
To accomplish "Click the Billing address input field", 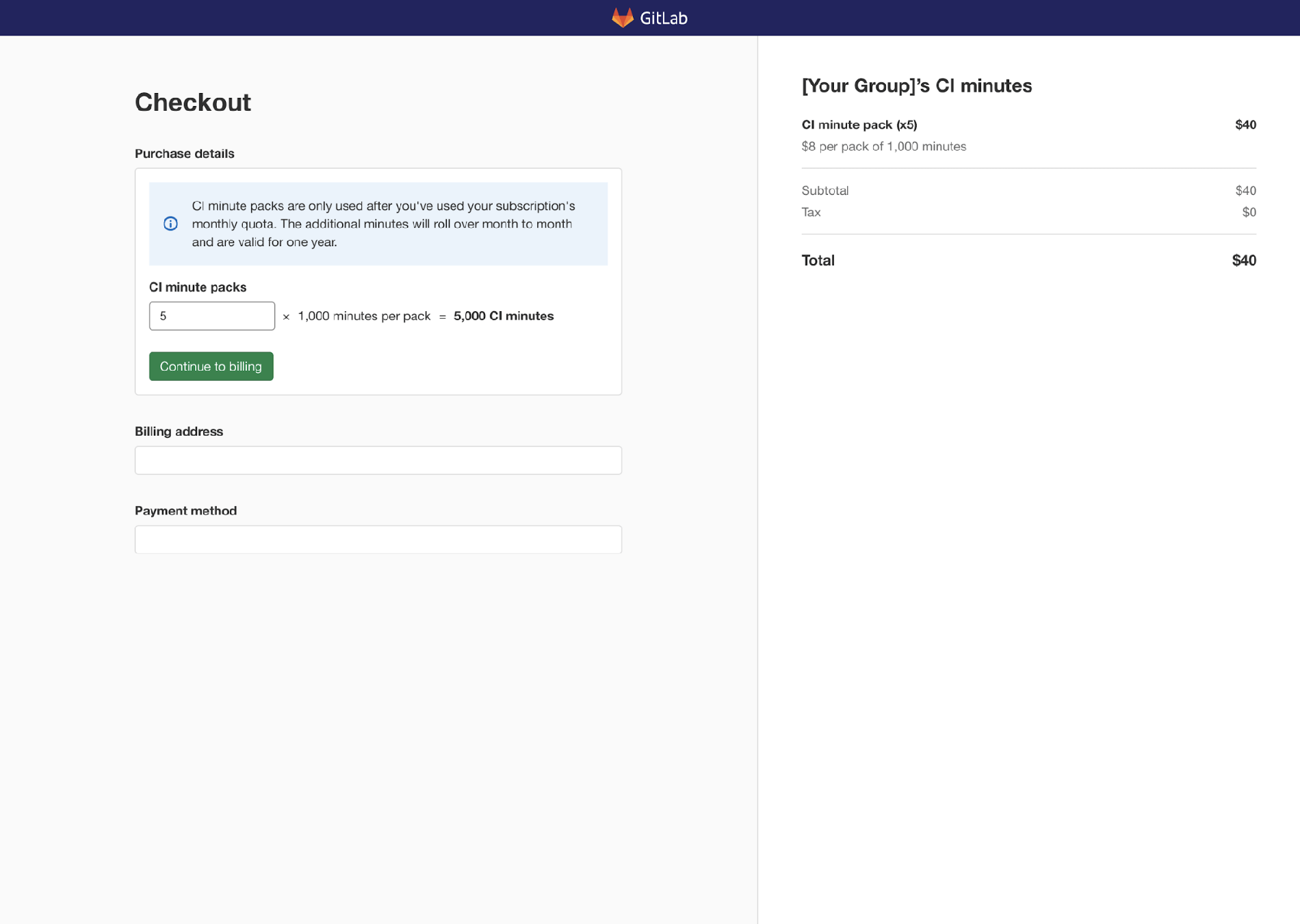I will point(378,460).
